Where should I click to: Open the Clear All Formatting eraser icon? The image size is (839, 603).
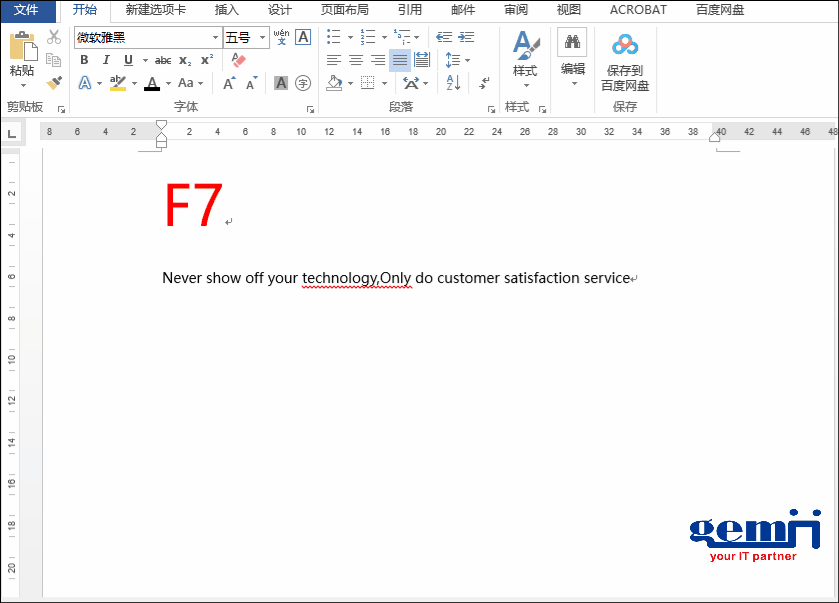click(x=238, y=60)
